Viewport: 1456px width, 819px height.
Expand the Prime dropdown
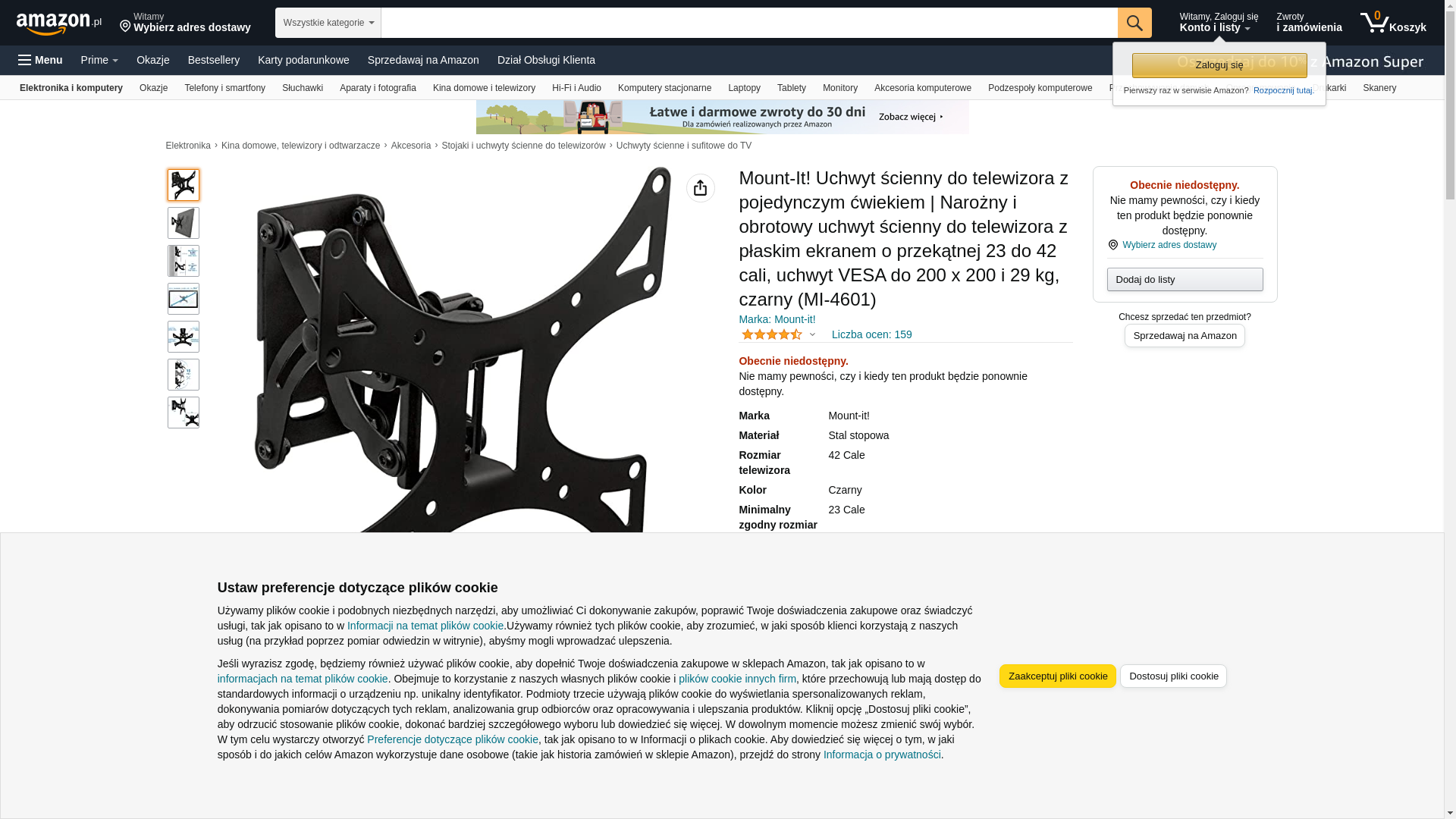click(99, 60)
